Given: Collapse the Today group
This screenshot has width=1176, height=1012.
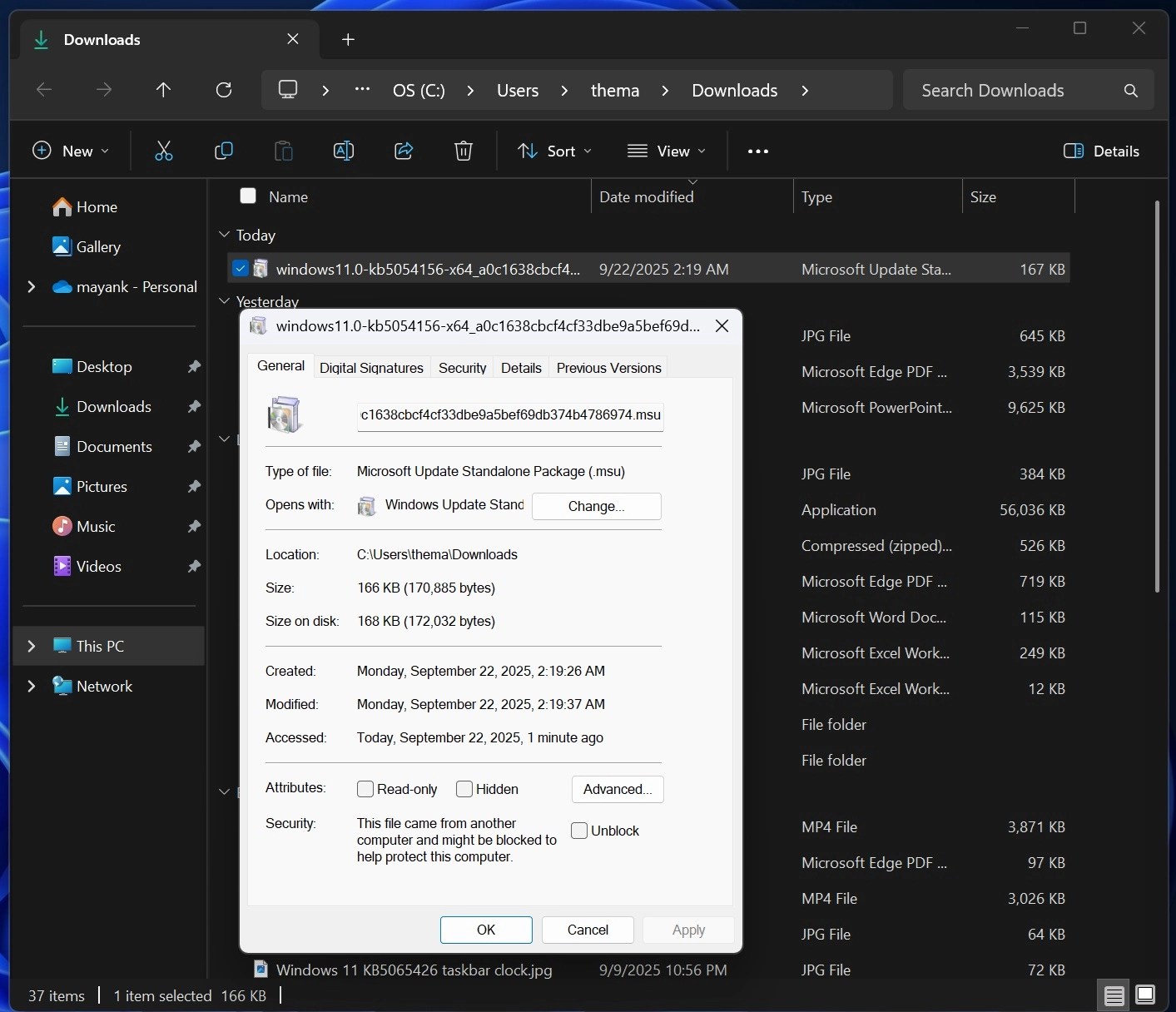Looking at the screenshot, I should click(x=223, y=235).
